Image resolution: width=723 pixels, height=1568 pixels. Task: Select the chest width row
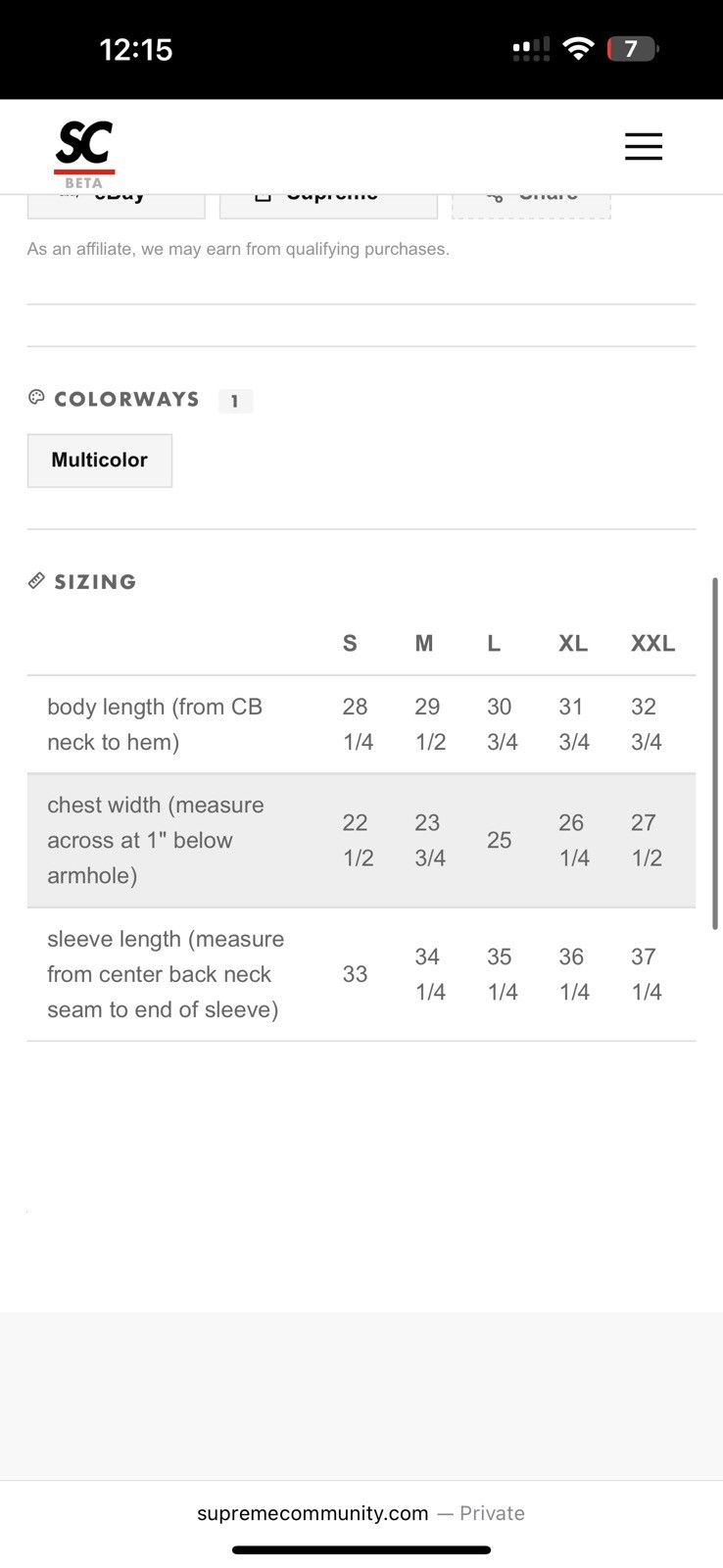(361, 841)
